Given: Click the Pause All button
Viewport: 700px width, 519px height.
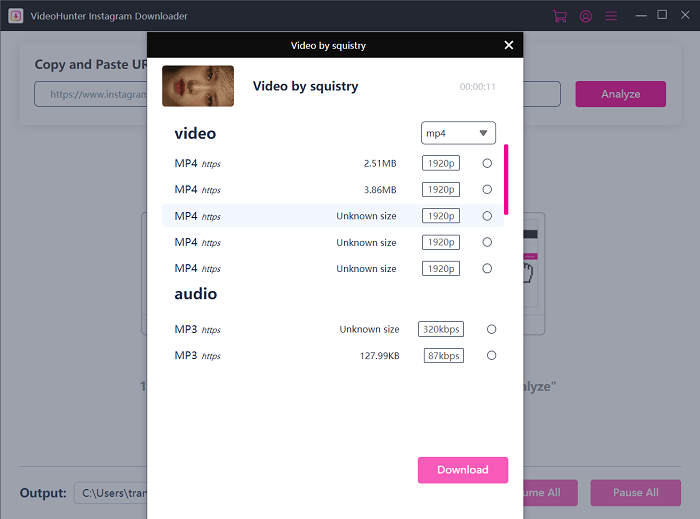Looking at the screenshot, I should (636, 493).
